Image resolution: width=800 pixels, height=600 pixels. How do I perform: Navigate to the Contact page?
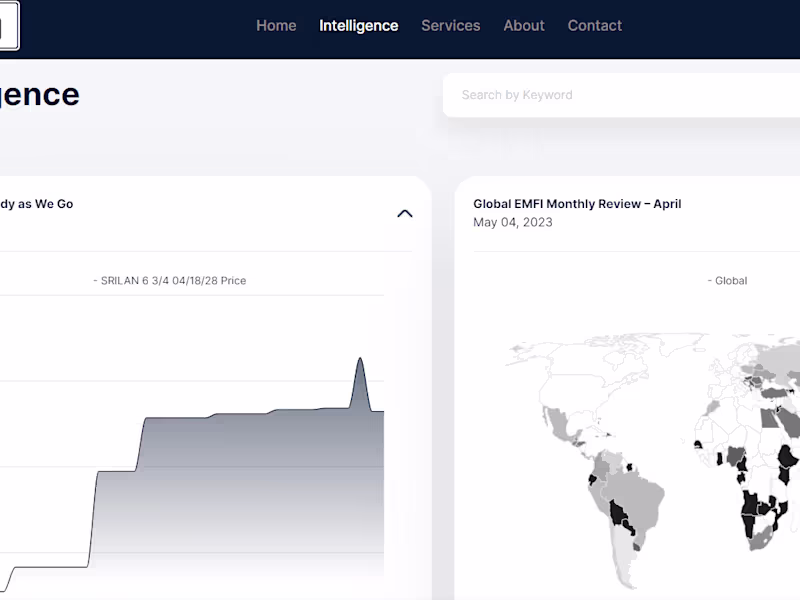[x=594, y=26]
